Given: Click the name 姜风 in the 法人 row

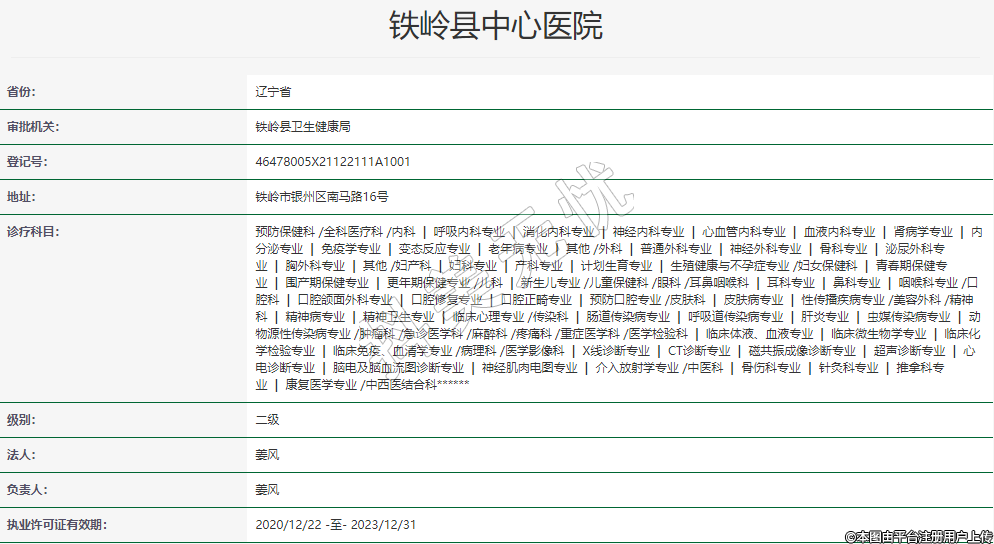Looking at the screenshot, I should click(x=267, y=455).
